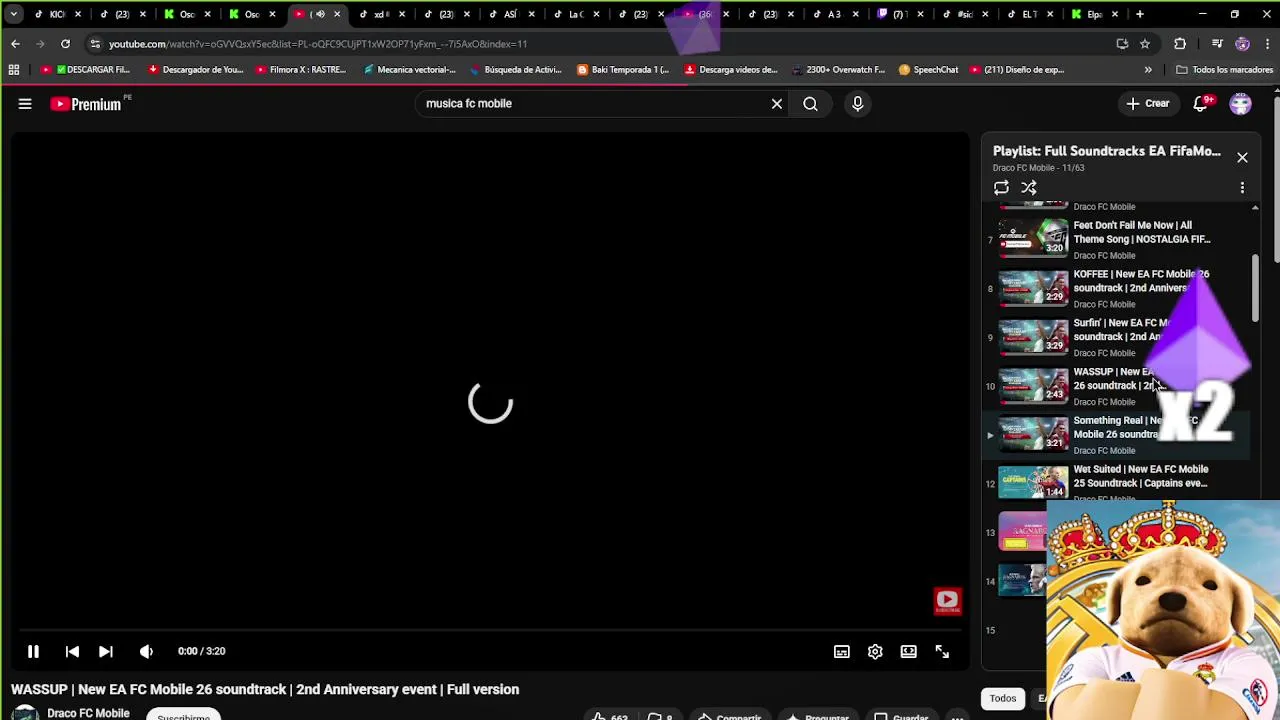Enter fullscreen mode on the player
1280x720 pixels.
[942, 651]
